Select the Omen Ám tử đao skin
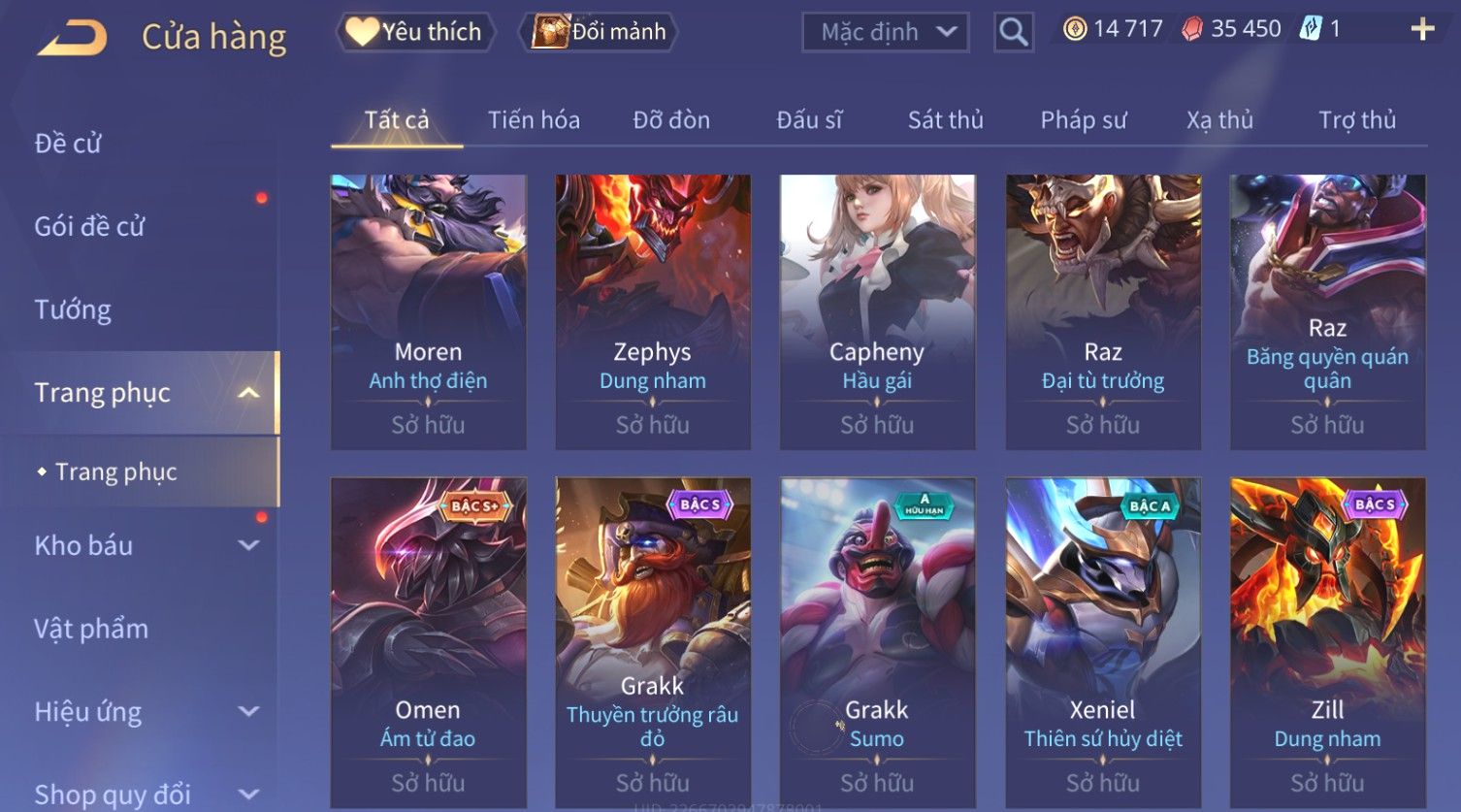1461x812 pixels. tap(428, 642)
